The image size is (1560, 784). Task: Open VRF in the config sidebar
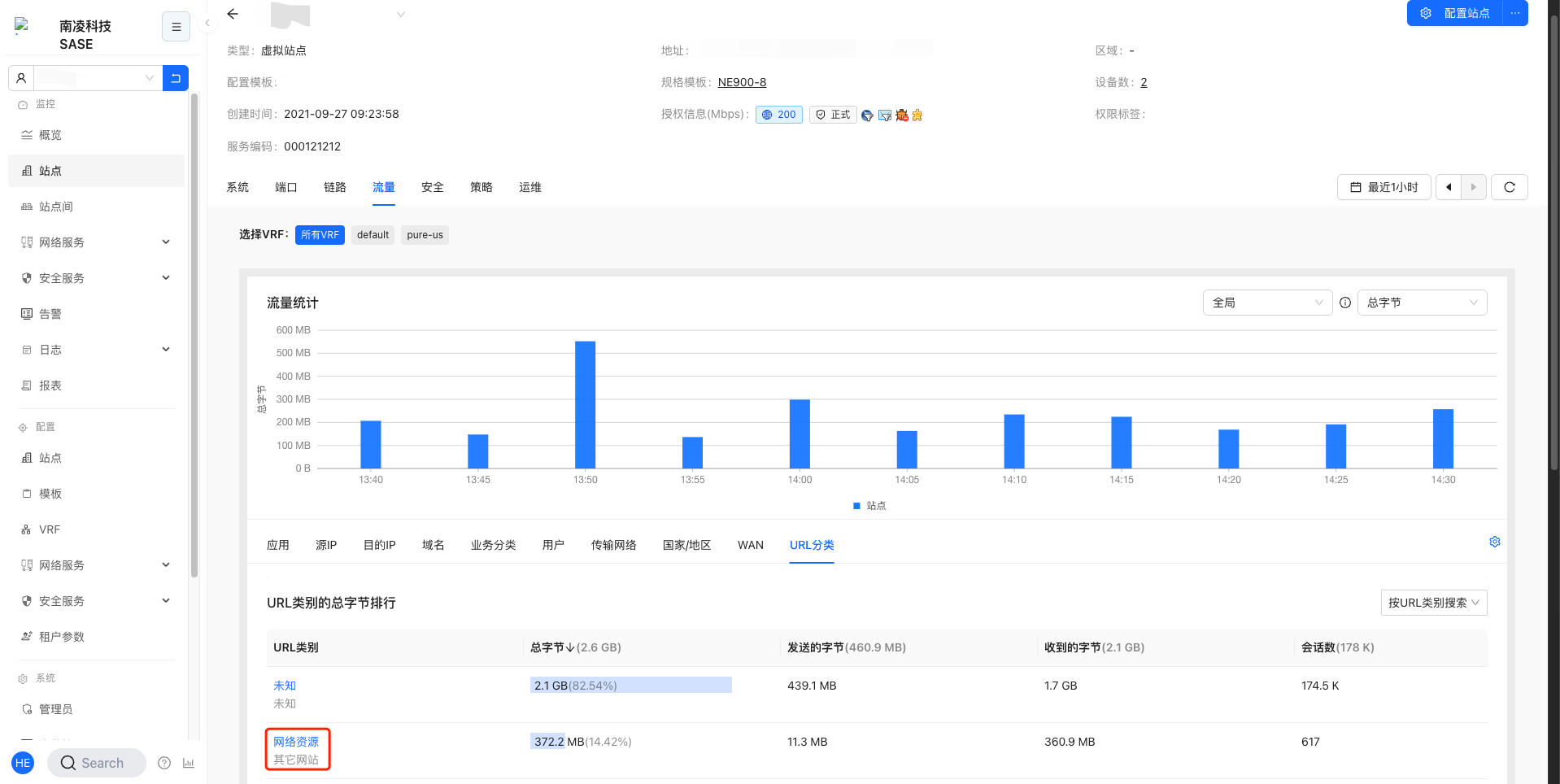[x=96, y=529]
